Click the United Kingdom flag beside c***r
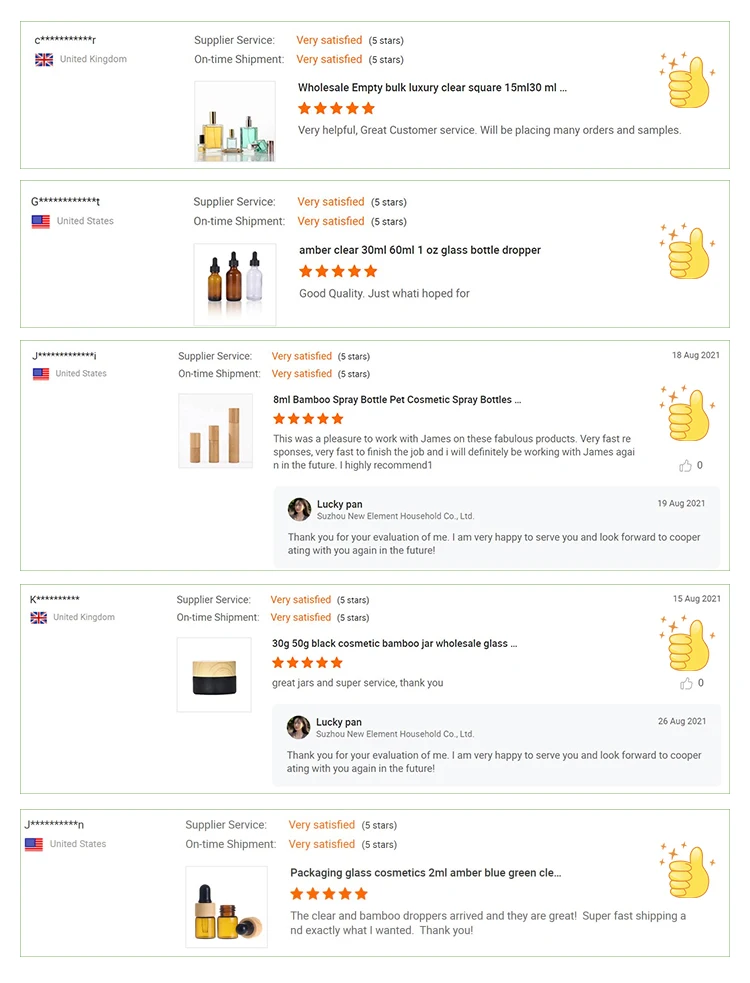Screen dimensions: 750x983 tap(44, 60)
